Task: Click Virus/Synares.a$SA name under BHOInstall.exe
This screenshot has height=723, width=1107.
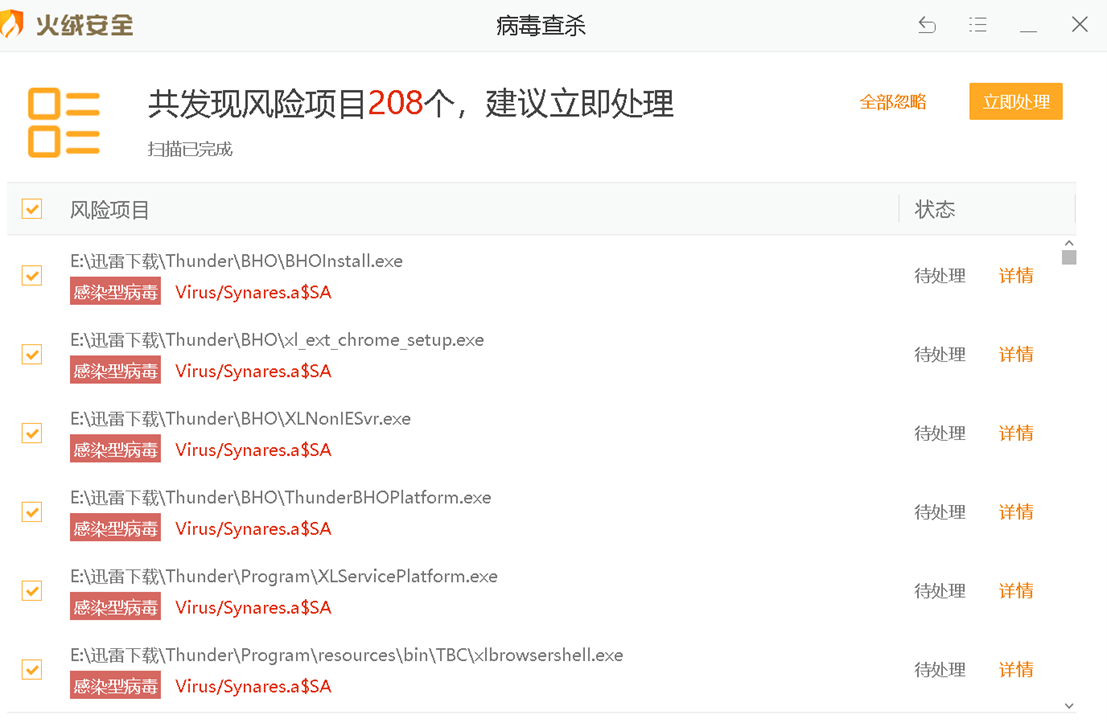Action: [x=253, y=292]
